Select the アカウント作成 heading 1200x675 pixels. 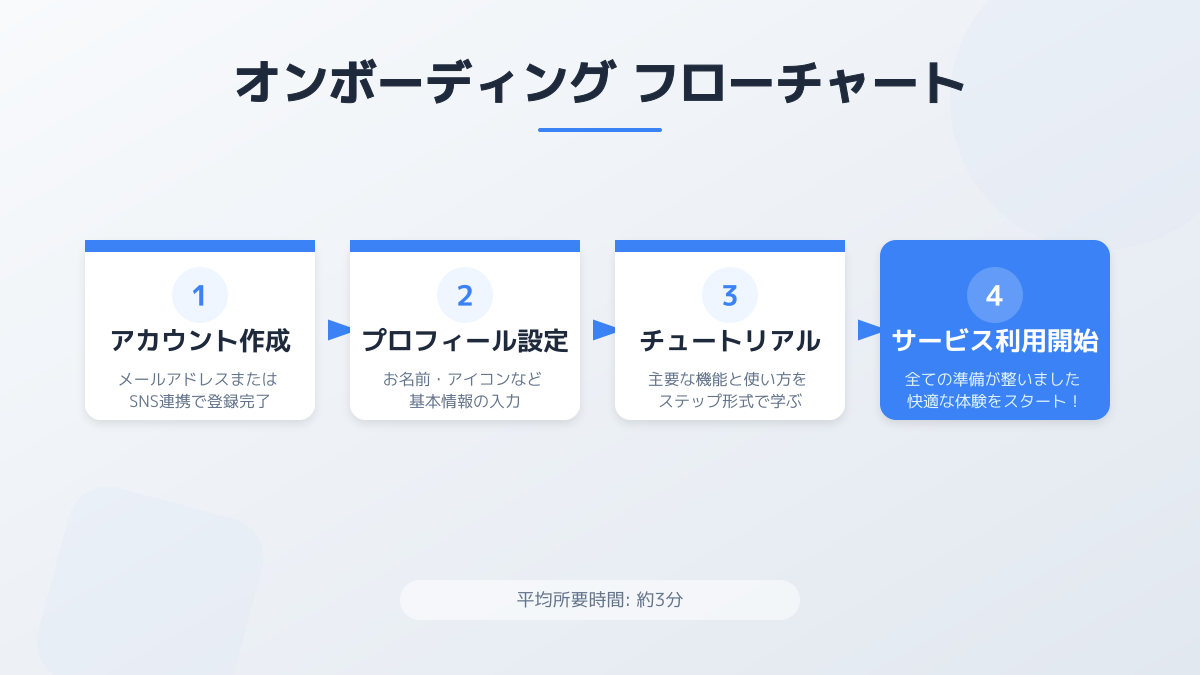coord(200,341)
